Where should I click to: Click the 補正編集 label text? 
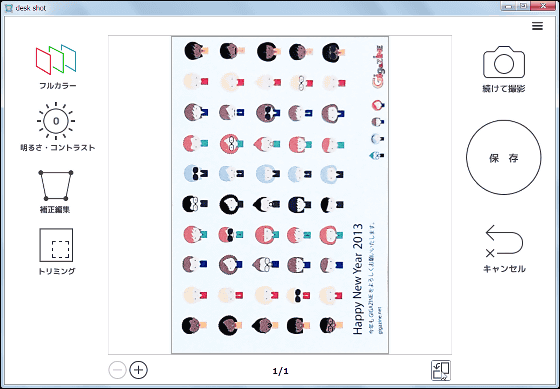[55, 210]
